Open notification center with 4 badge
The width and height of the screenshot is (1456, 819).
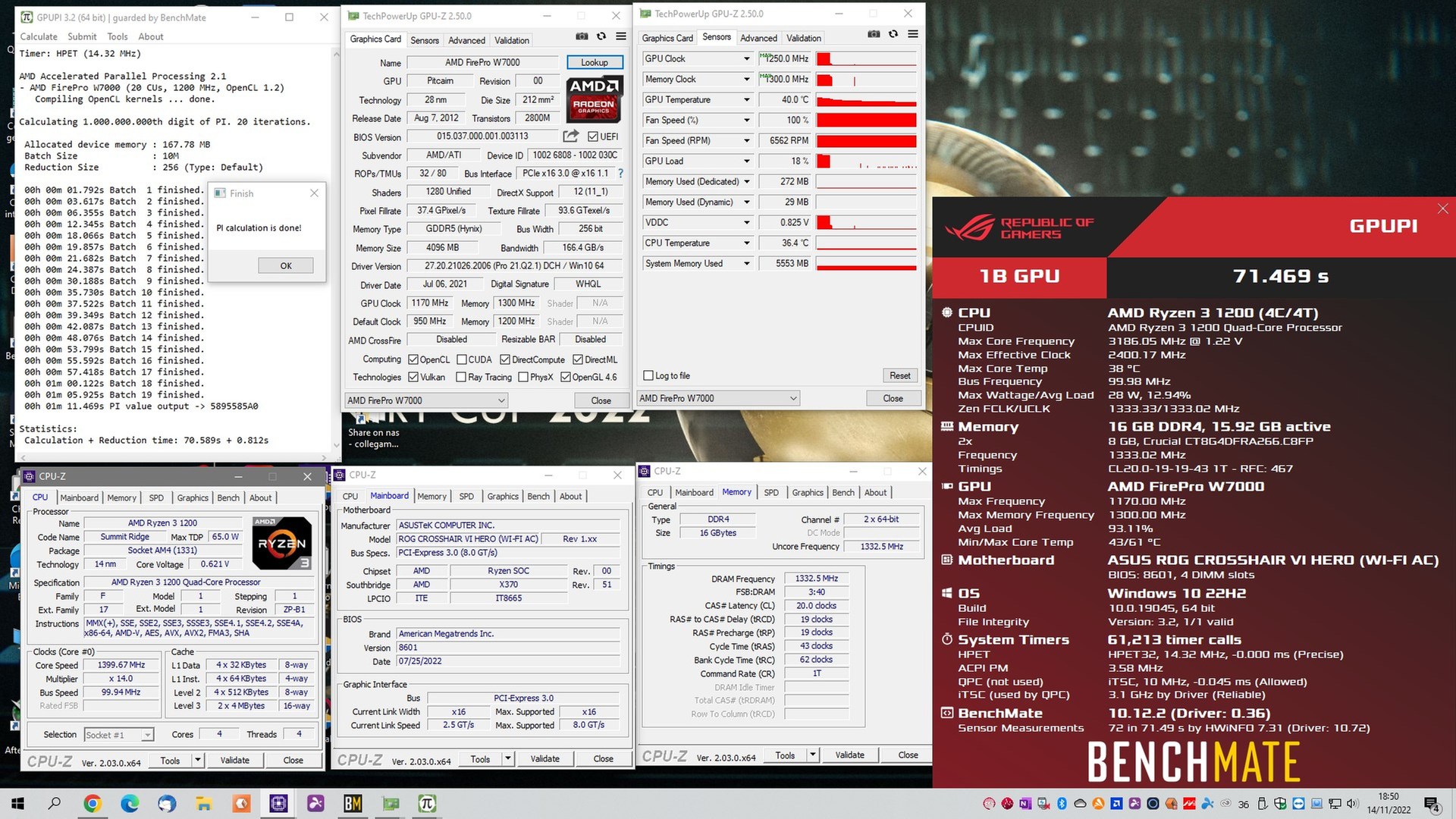click(1432, 805)
